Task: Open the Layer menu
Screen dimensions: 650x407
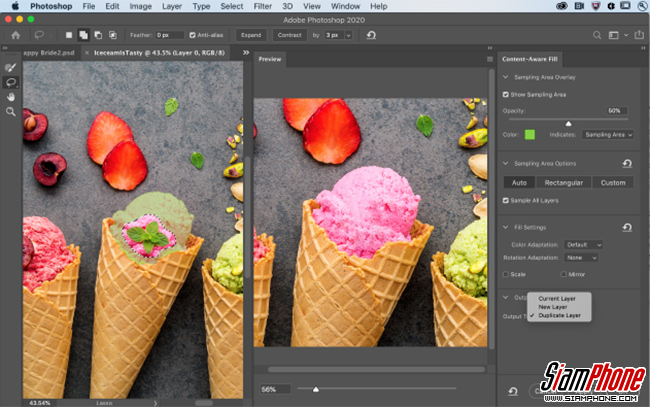Action: [172, 6]
